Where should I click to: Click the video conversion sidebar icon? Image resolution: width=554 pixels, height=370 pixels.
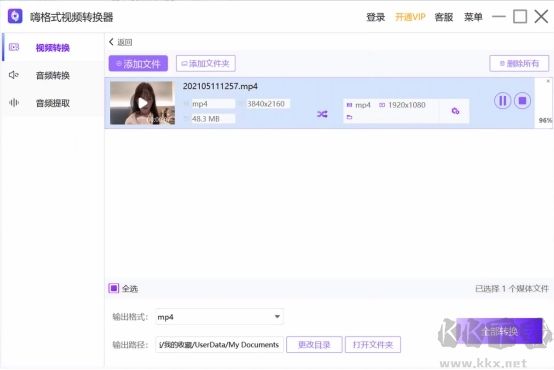[x=14, y=47]
